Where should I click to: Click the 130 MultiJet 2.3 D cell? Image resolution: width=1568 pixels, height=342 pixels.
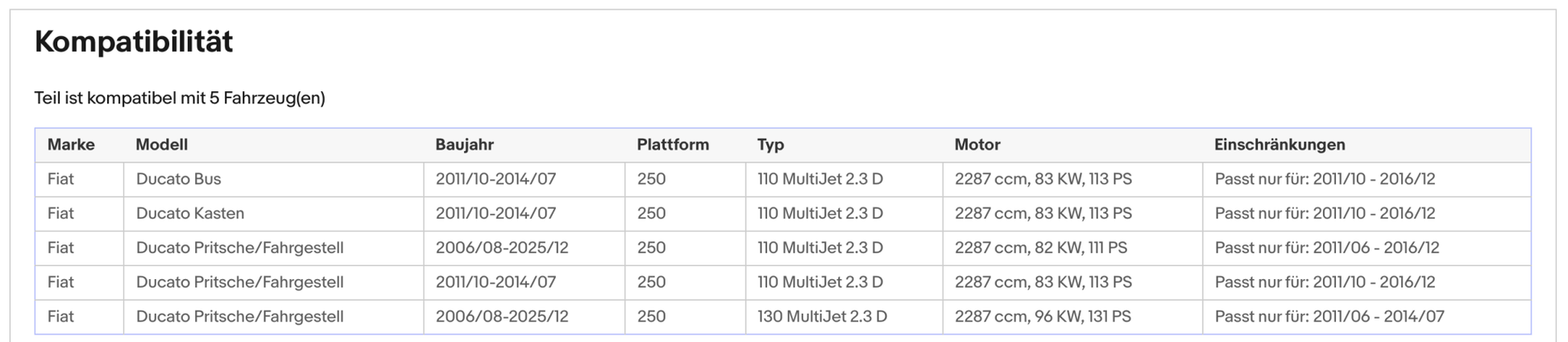(x=844, y=317)
